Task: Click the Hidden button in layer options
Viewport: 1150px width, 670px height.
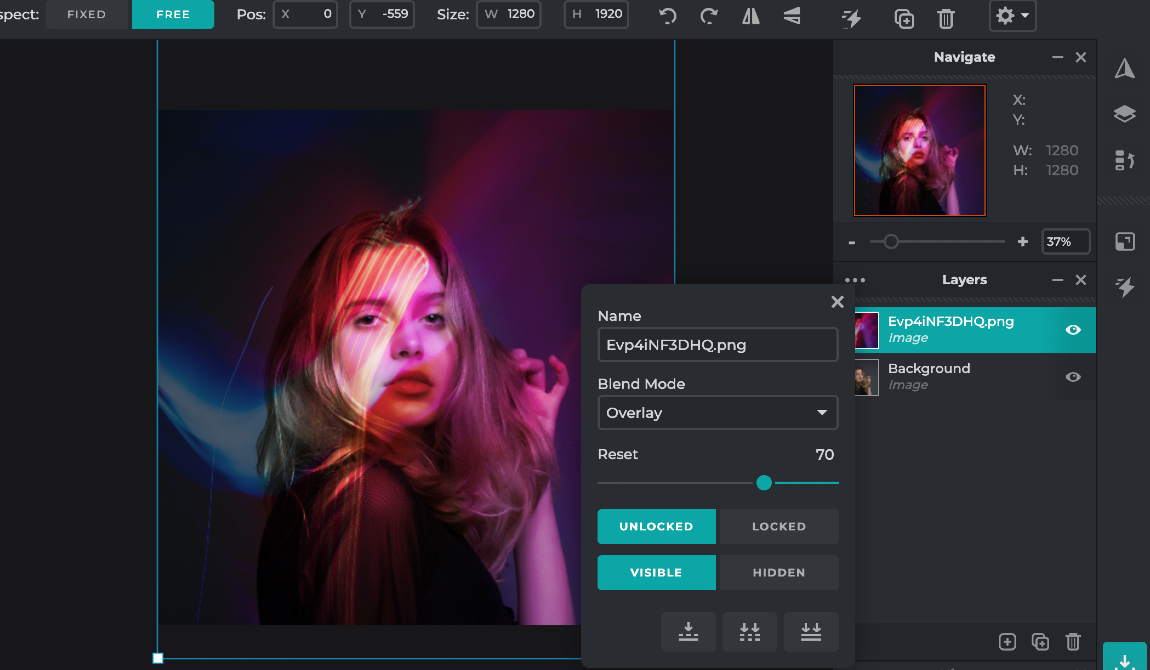Action: (x=779, y=572)
